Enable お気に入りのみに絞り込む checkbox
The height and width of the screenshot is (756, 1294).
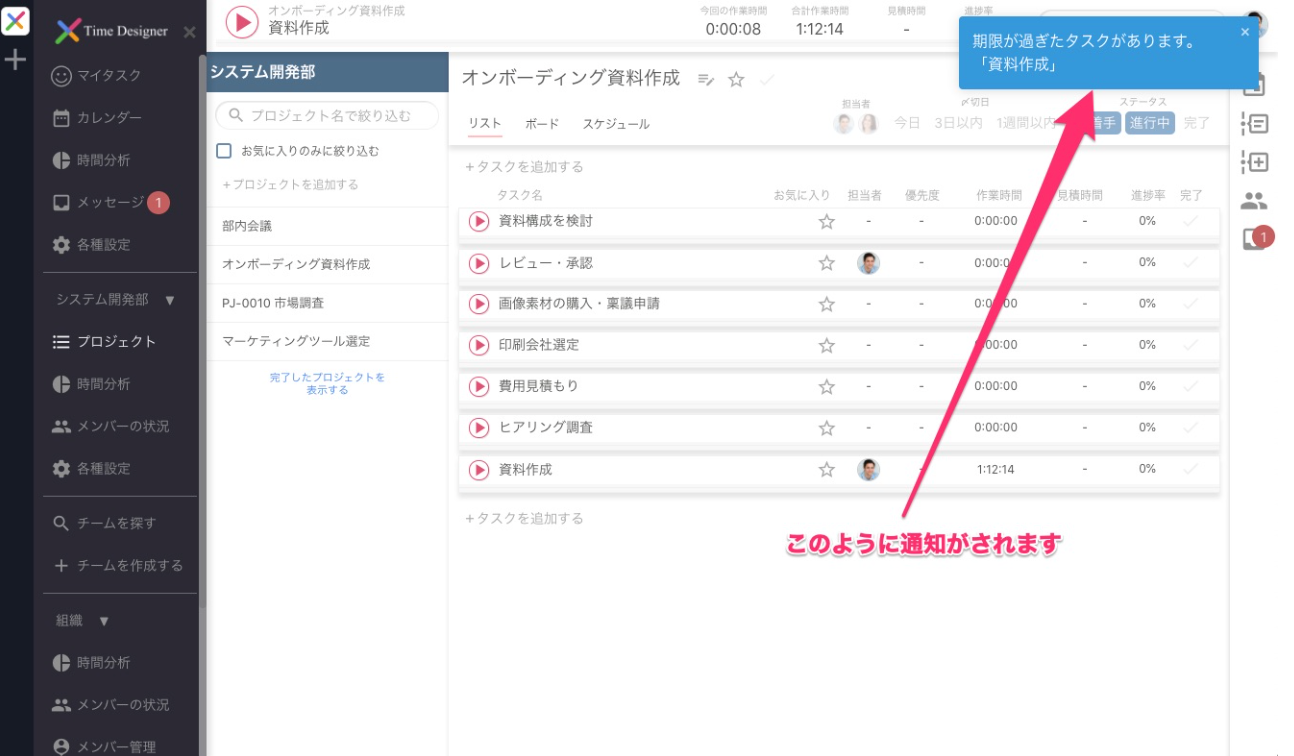pos(225,151)
